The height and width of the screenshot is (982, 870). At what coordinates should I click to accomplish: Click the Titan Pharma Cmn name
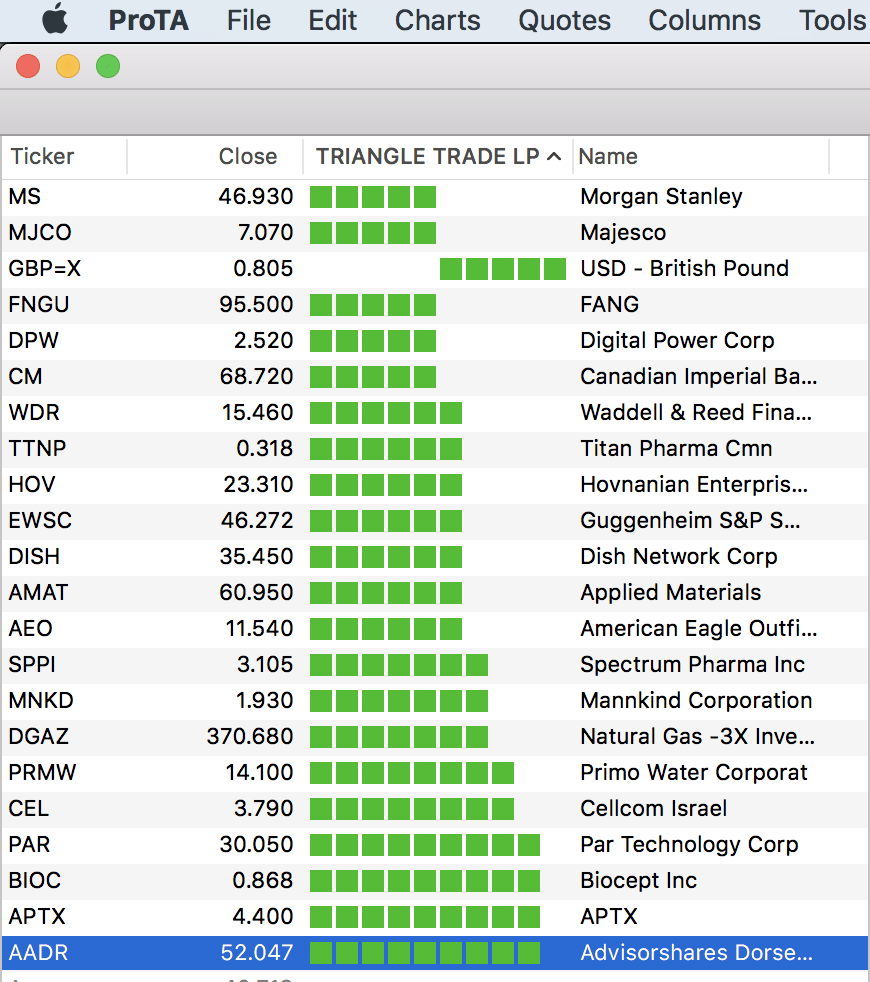[x=676, y=449]
